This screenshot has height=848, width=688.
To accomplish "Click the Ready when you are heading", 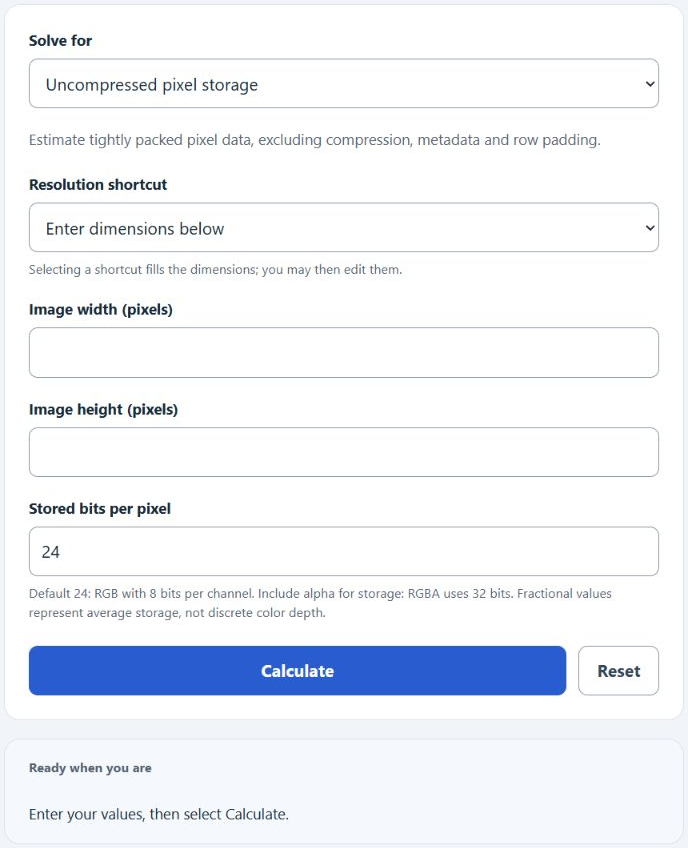I will pyautogui.click(x=90, y=767).
